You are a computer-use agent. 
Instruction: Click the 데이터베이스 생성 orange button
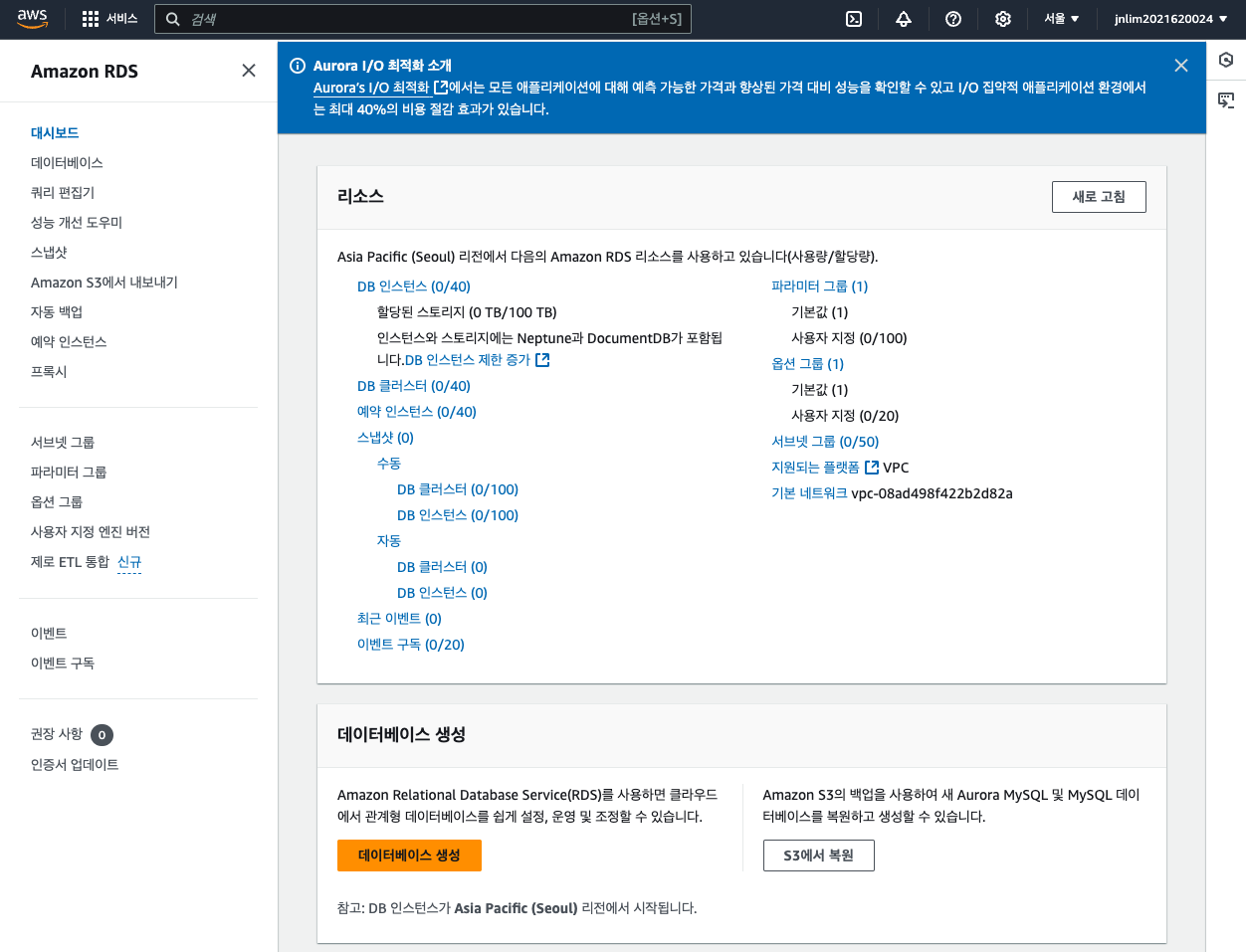(409, 856)
